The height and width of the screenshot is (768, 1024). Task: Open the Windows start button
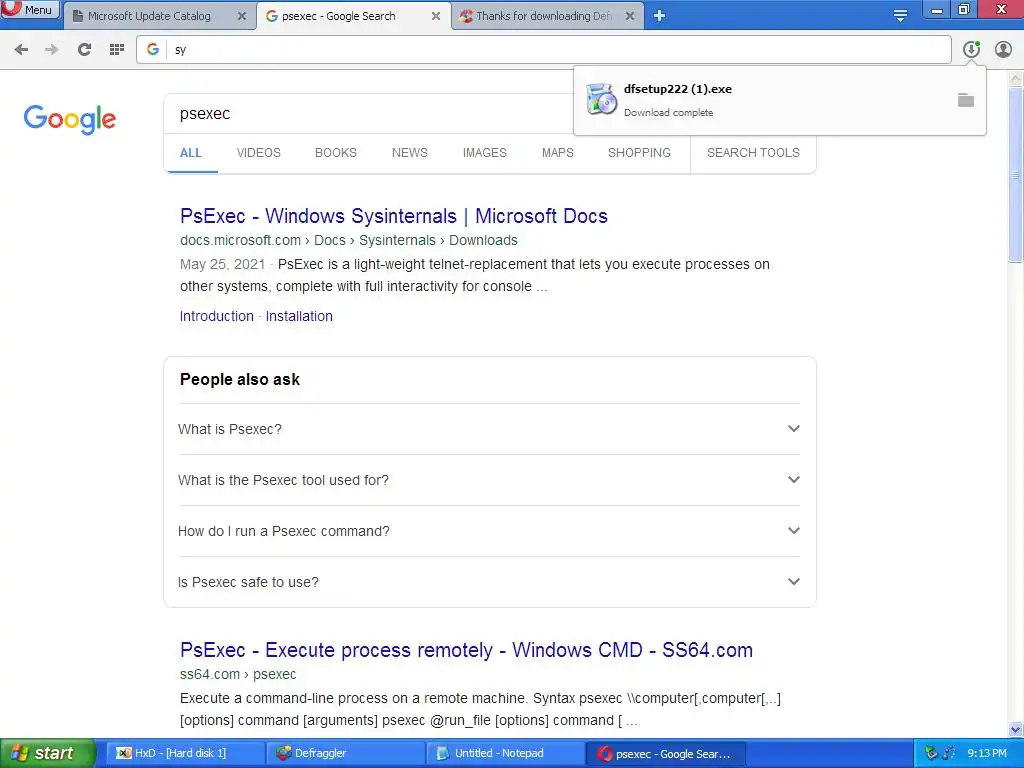pyautogui.click(x=48, y=753)
